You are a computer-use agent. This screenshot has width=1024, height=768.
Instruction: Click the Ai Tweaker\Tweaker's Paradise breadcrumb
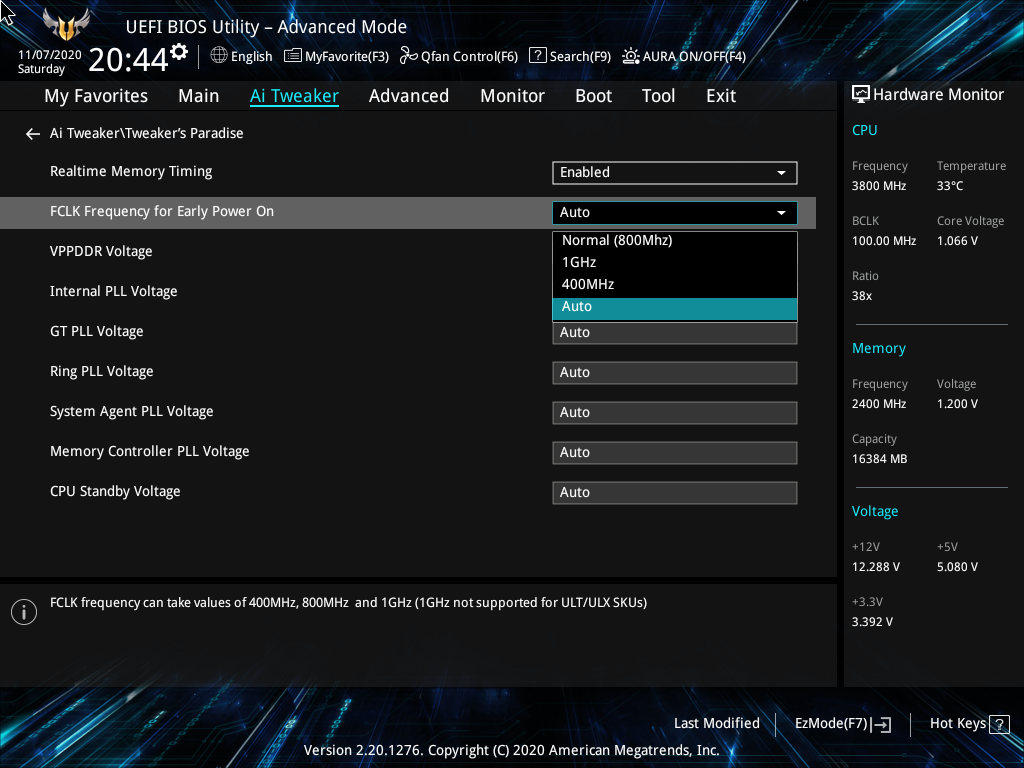(147, 133)
